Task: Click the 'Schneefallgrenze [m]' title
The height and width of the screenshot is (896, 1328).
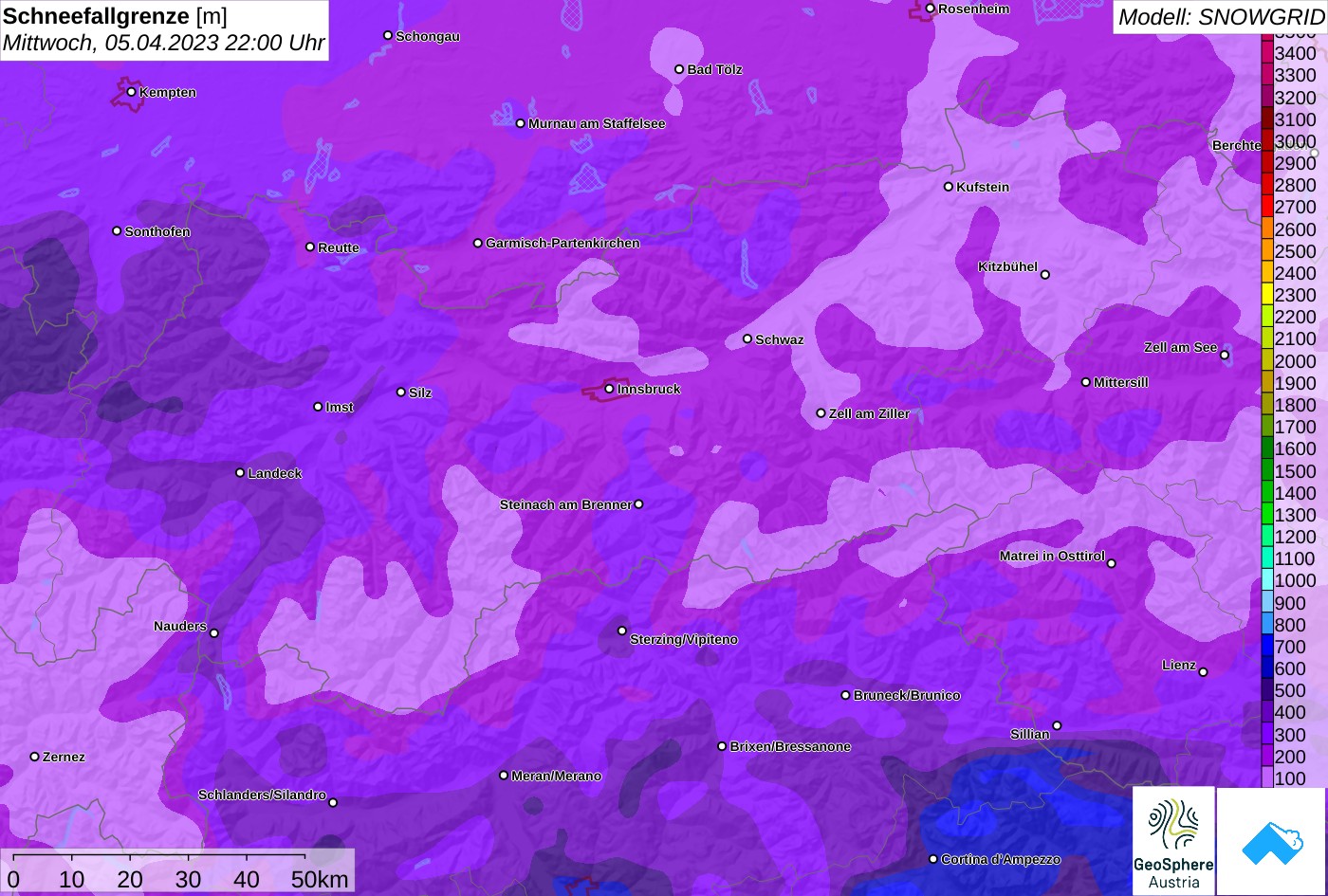Action: pos(116,16)
